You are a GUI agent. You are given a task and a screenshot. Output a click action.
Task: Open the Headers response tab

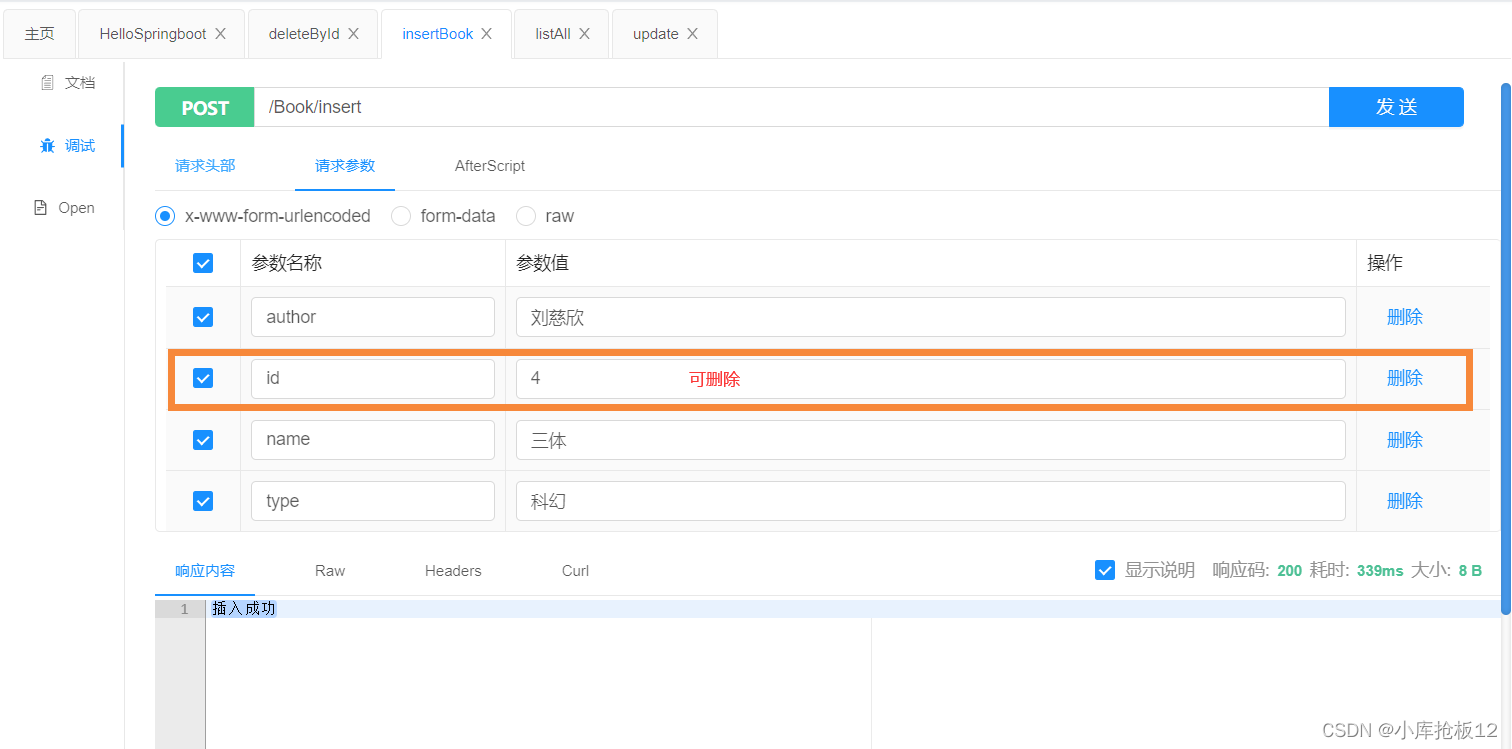[453, 571]
